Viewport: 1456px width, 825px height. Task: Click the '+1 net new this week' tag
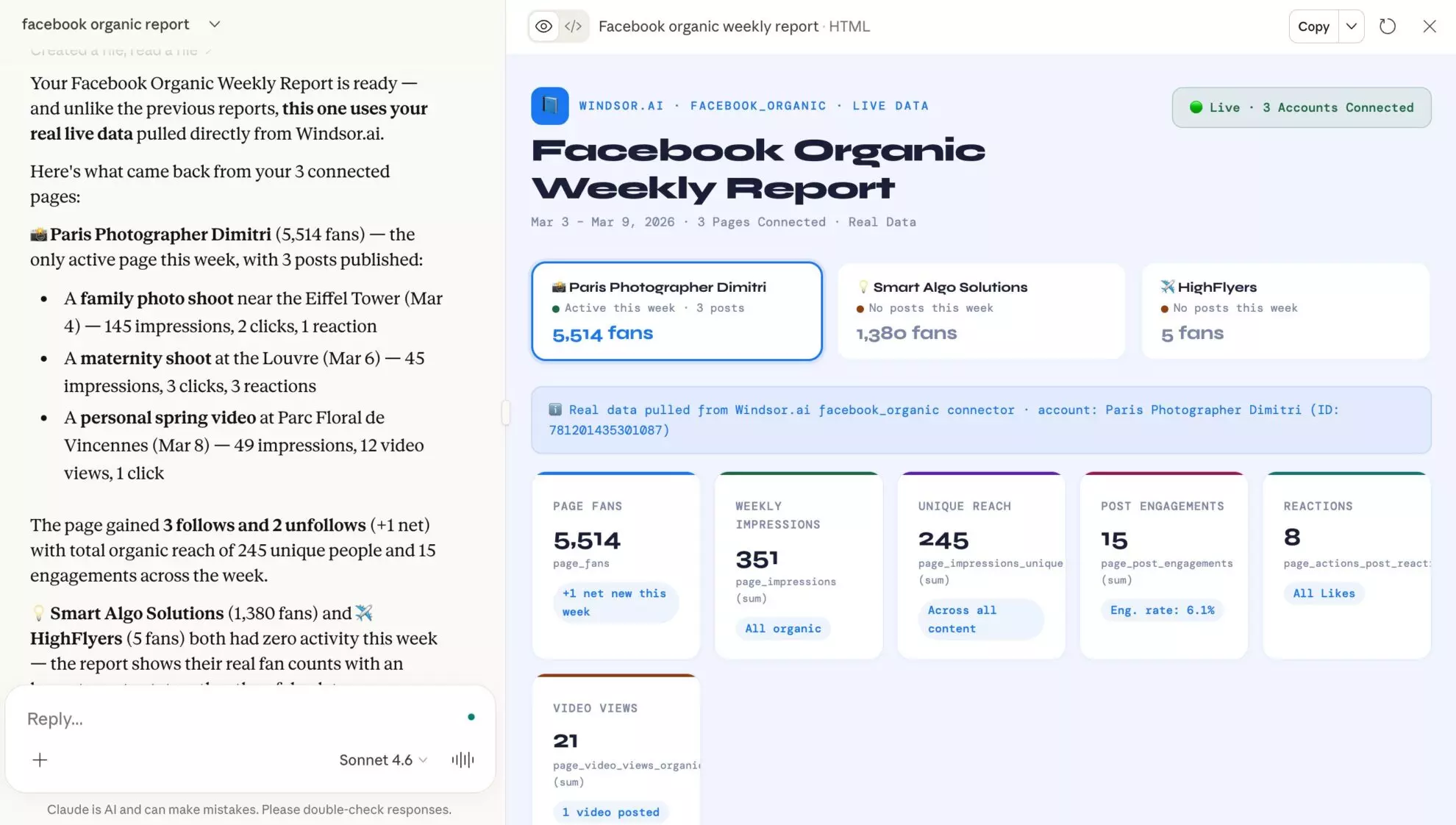(x=615, y=602)
